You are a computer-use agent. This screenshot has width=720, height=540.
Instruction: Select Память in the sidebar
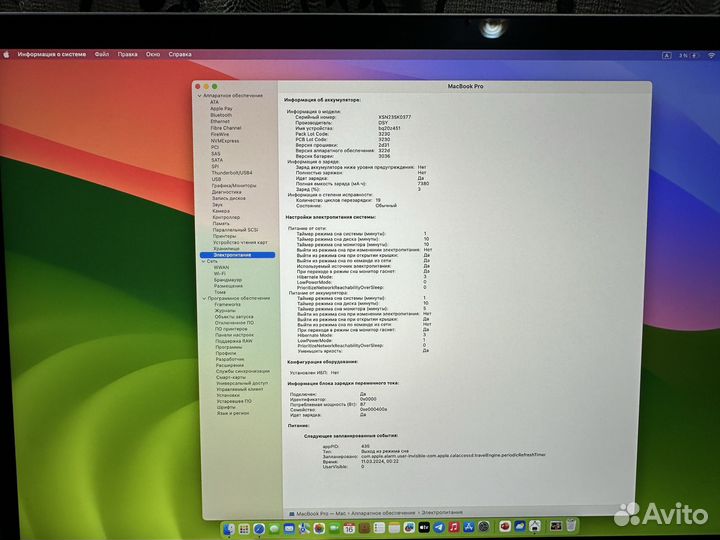click(x=221, y=223)
